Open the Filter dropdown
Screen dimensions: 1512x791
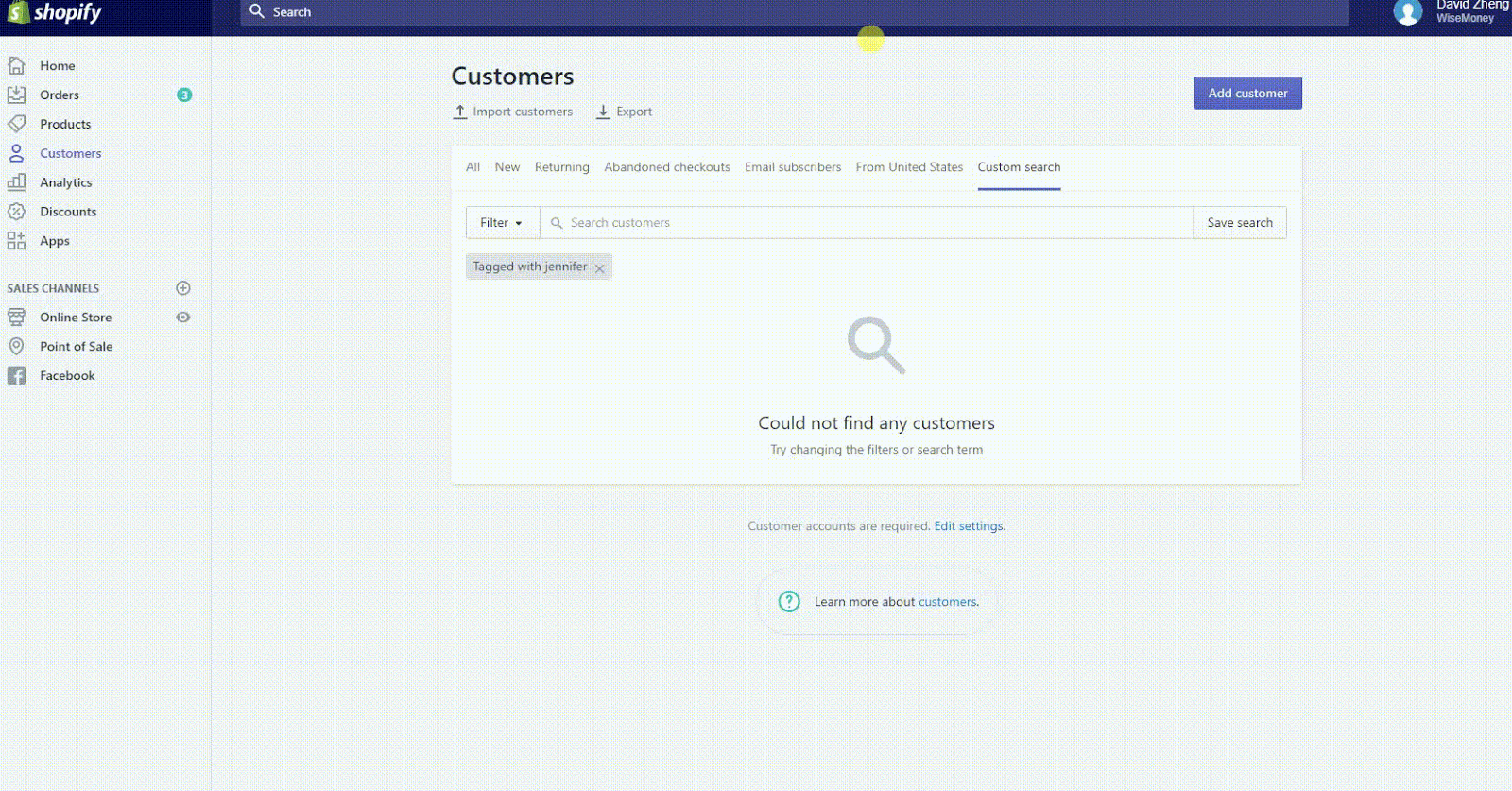coord(502,223)
